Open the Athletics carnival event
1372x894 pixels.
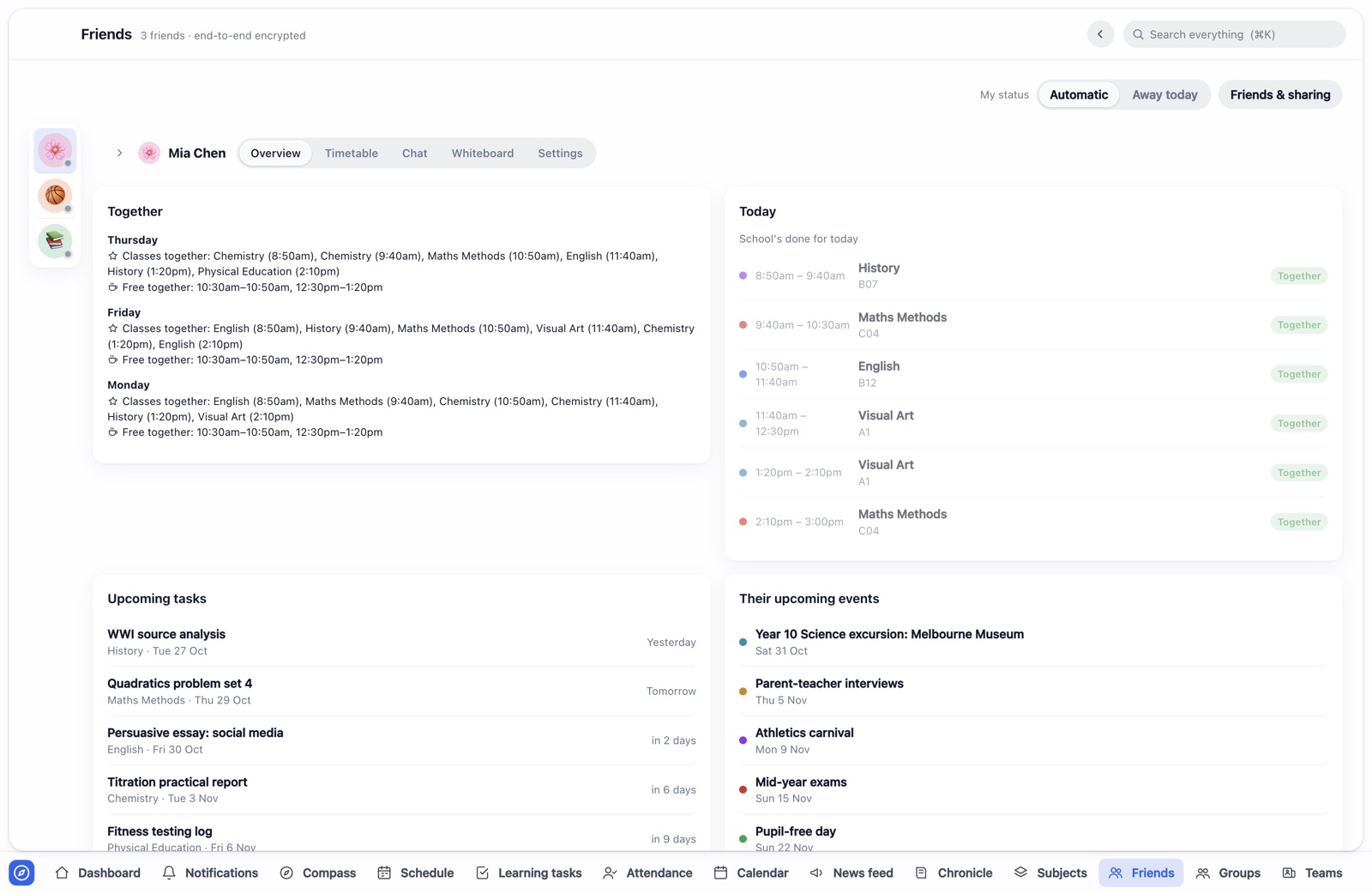click(x=1033, y=740)
